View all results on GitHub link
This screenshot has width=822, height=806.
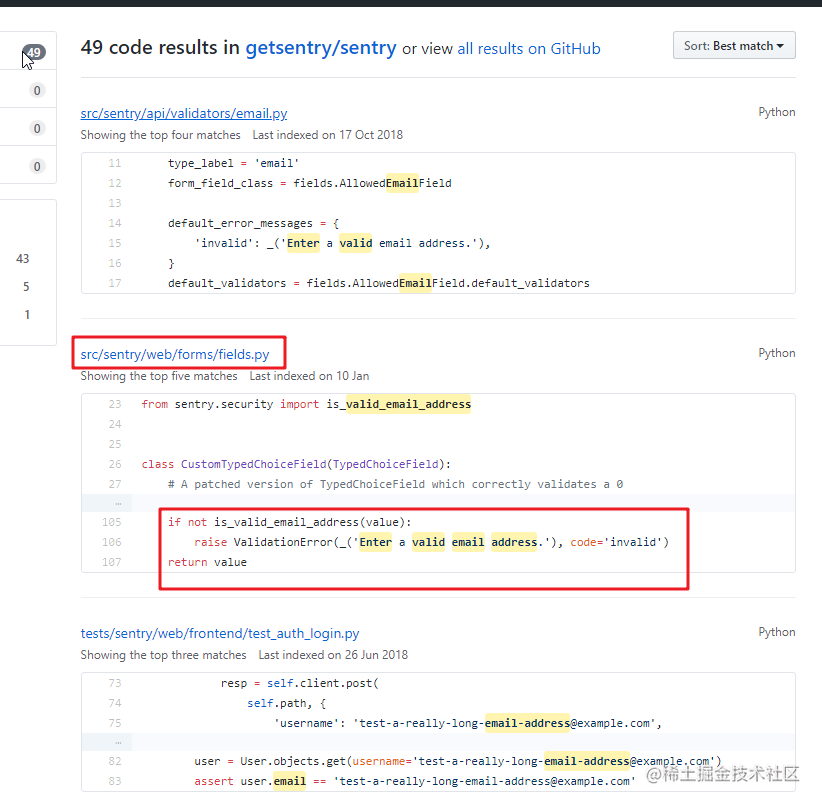pos(528,49)
